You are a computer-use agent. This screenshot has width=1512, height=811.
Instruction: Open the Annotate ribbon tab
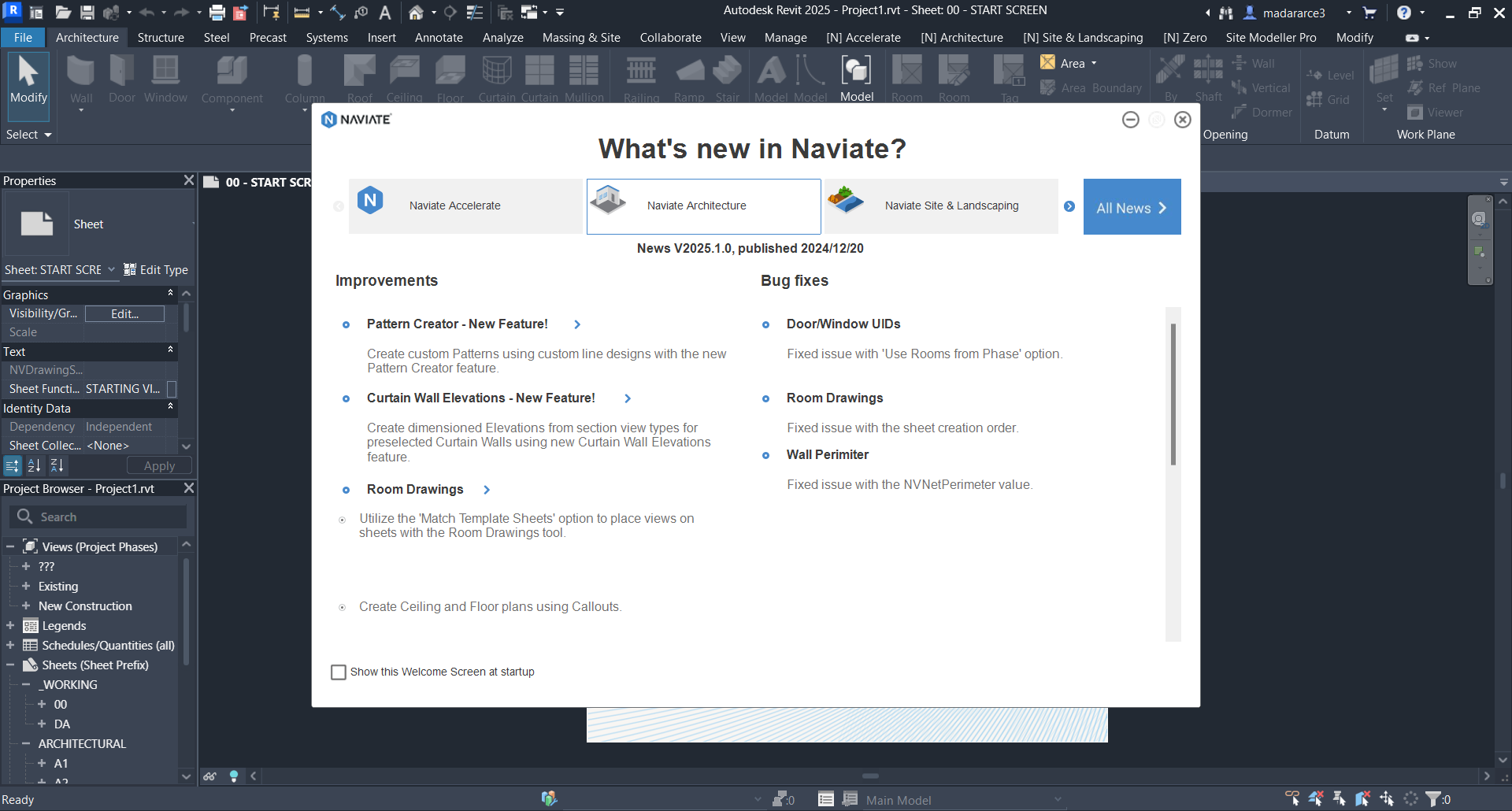pos(439,38)
